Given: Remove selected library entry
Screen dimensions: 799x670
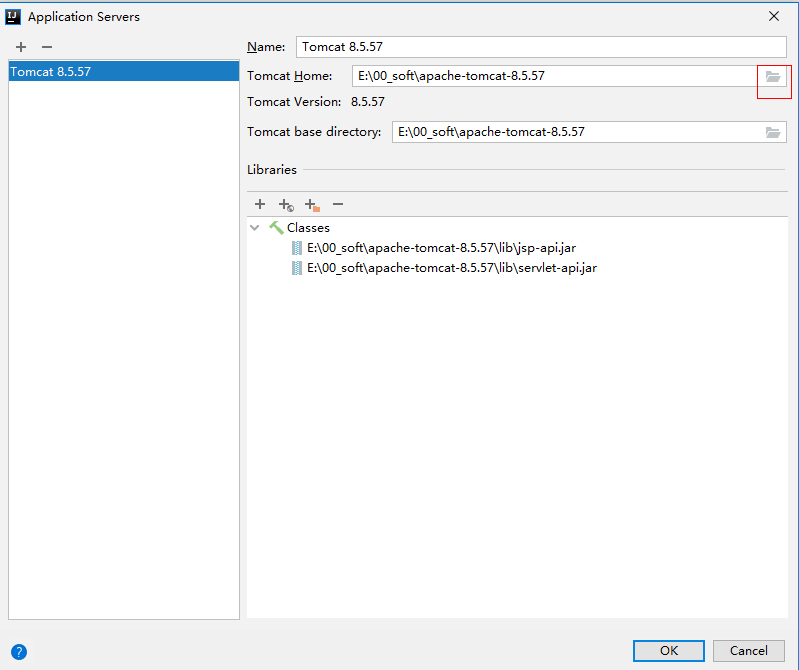Looking at the screenshot, I should [338, 204].
